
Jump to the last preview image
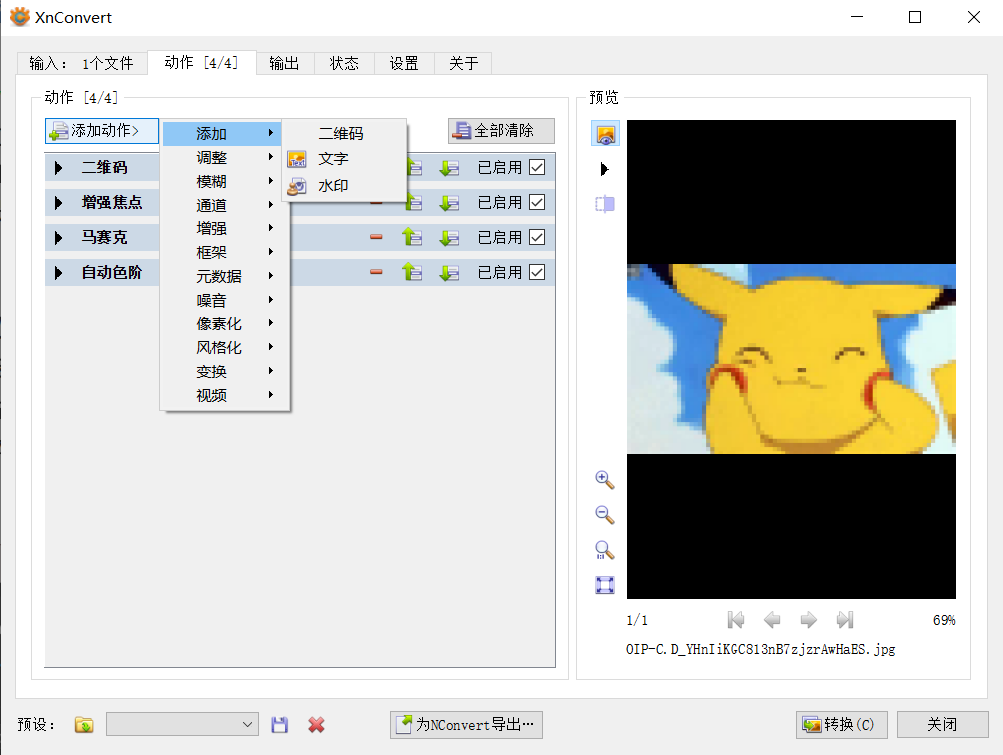click(845, 619)
